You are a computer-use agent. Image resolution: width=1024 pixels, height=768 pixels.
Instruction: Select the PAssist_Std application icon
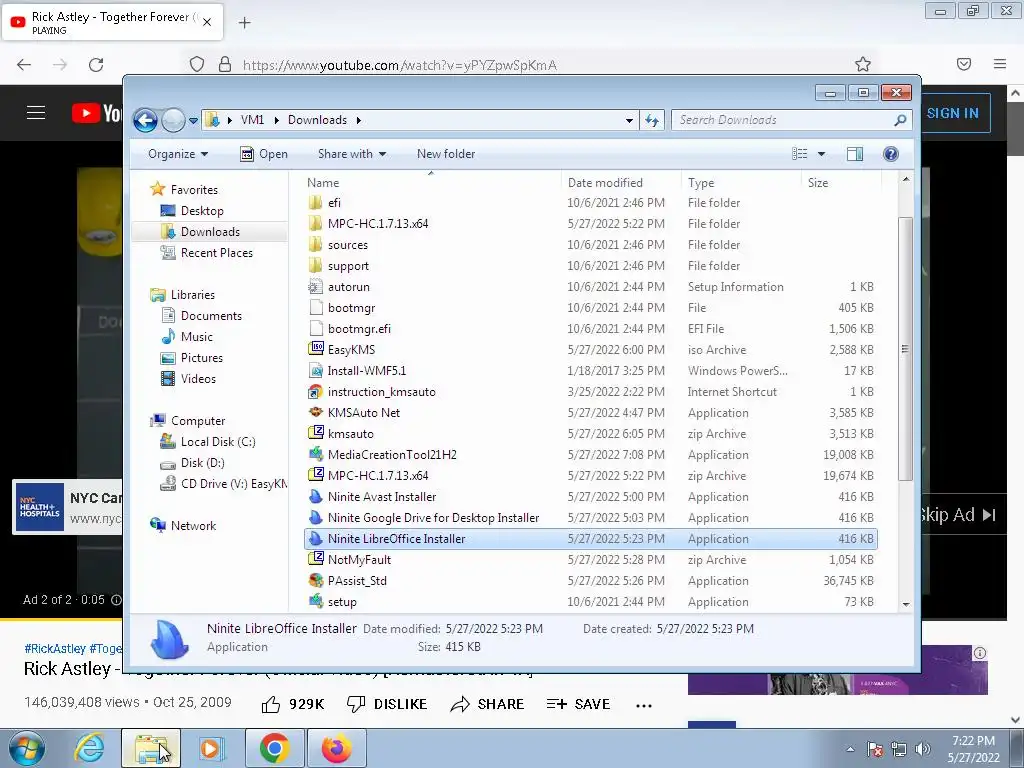[316, 581]
